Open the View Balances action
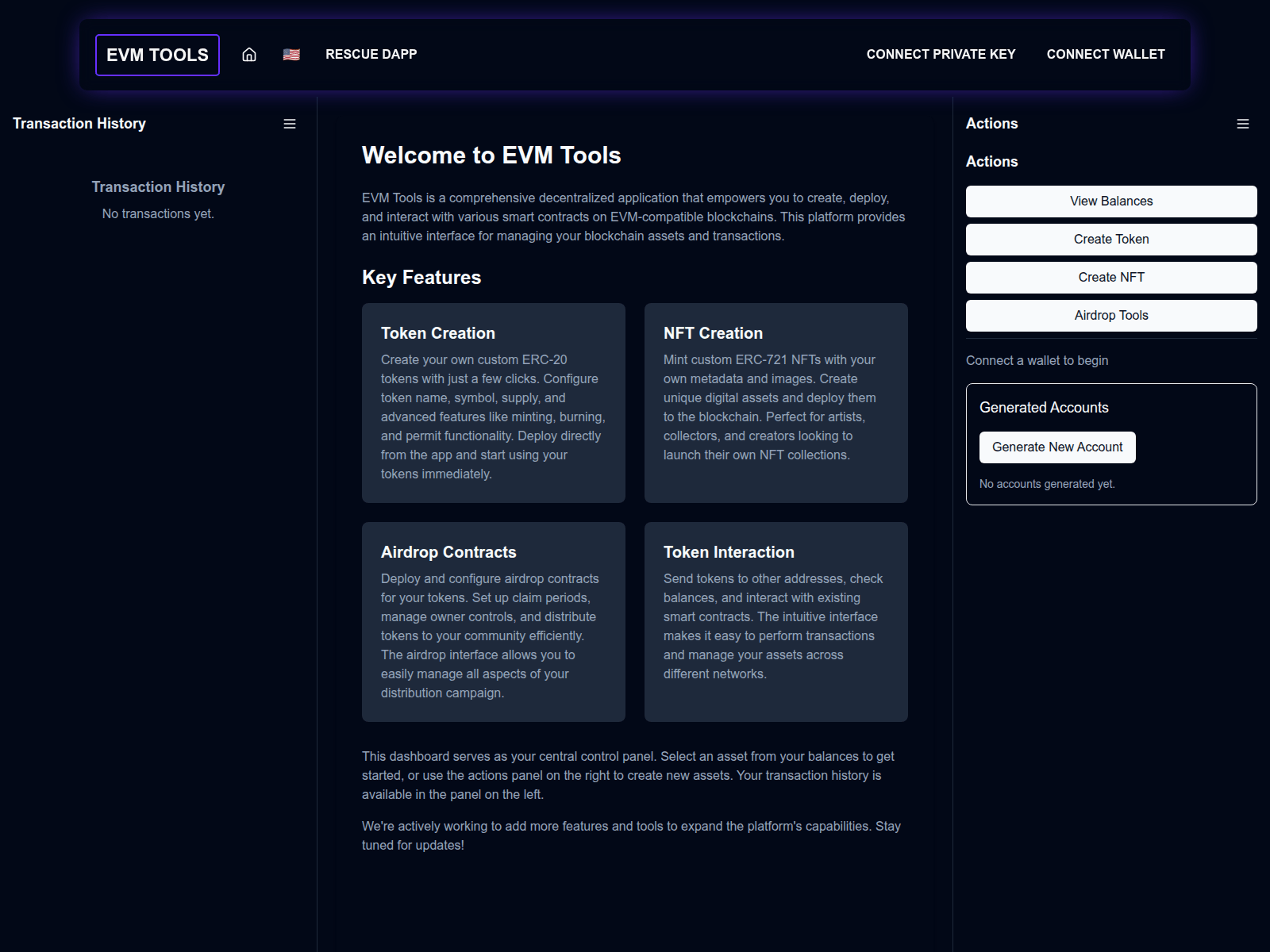Image resolution: width=1270 pixels, height=952 pixels. click(x=1111, y=202)
